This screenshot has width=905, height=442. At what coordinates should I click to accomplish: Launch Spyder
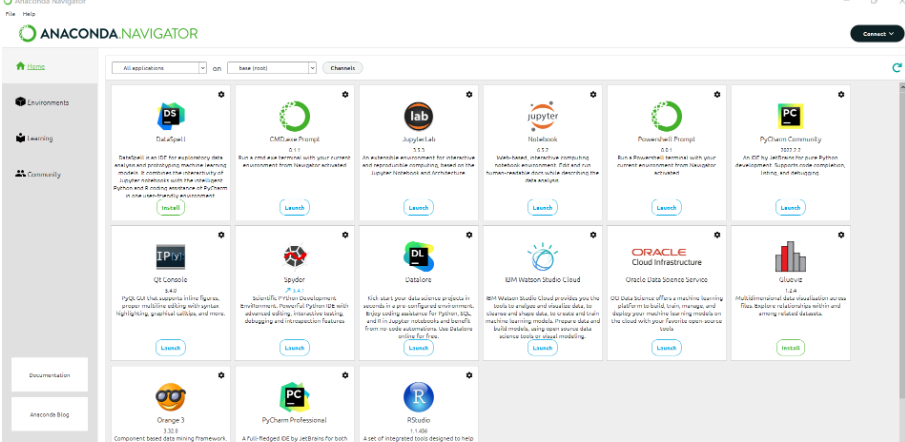coord(294,348)
